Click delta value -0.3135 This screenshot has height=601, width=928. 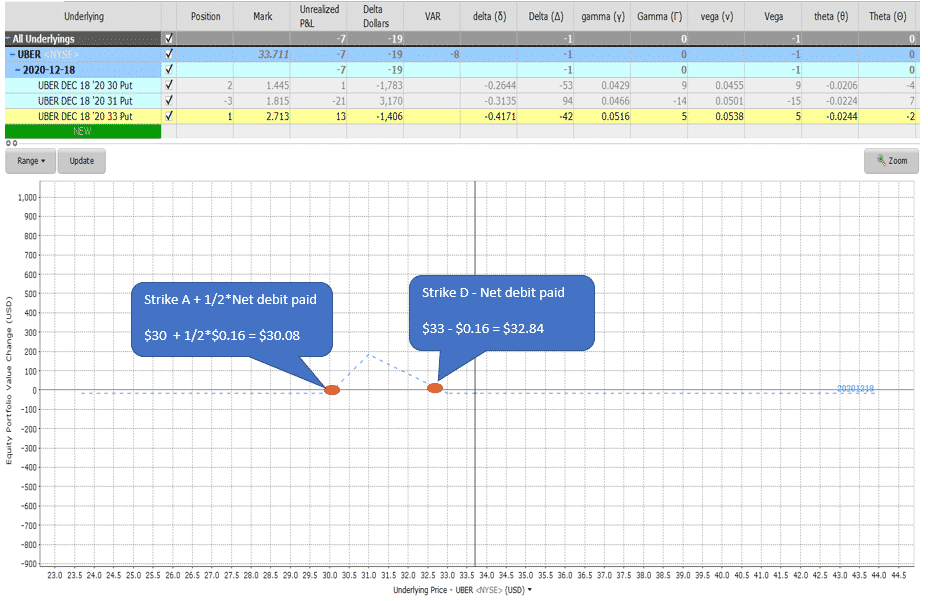coord(501,101)
